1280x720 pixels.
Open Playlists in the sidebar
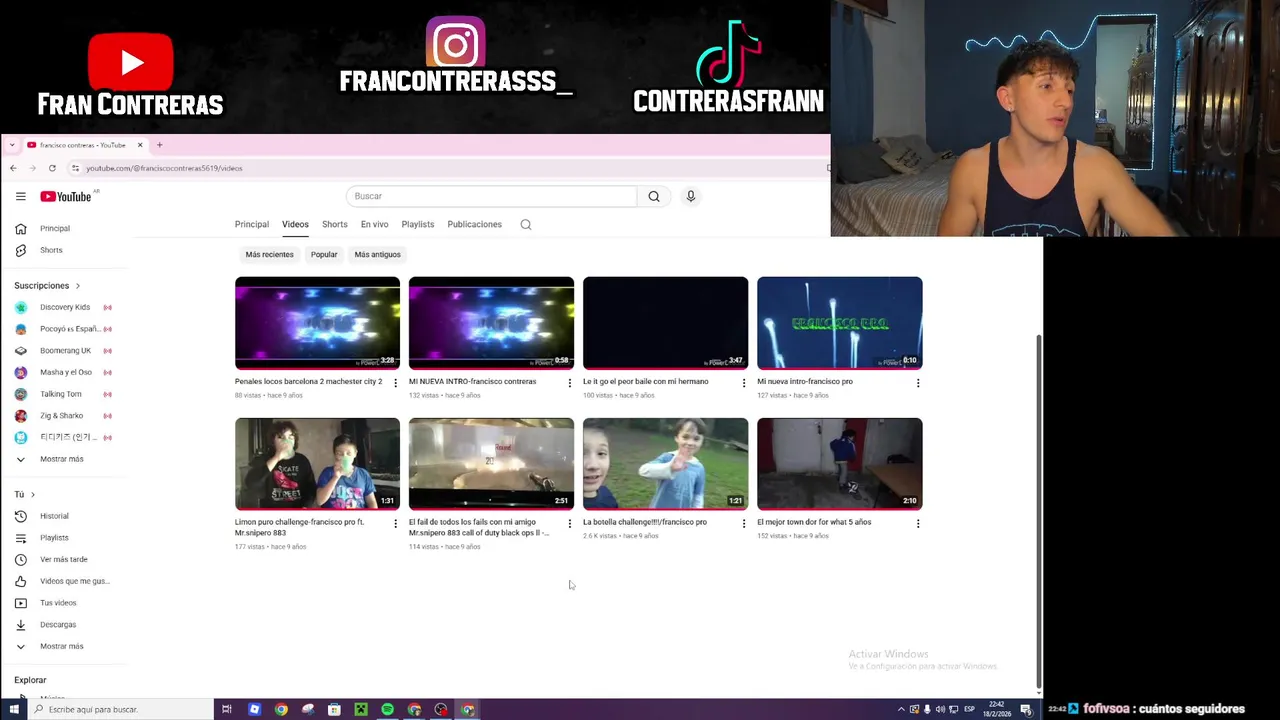(x=64, y=538)
